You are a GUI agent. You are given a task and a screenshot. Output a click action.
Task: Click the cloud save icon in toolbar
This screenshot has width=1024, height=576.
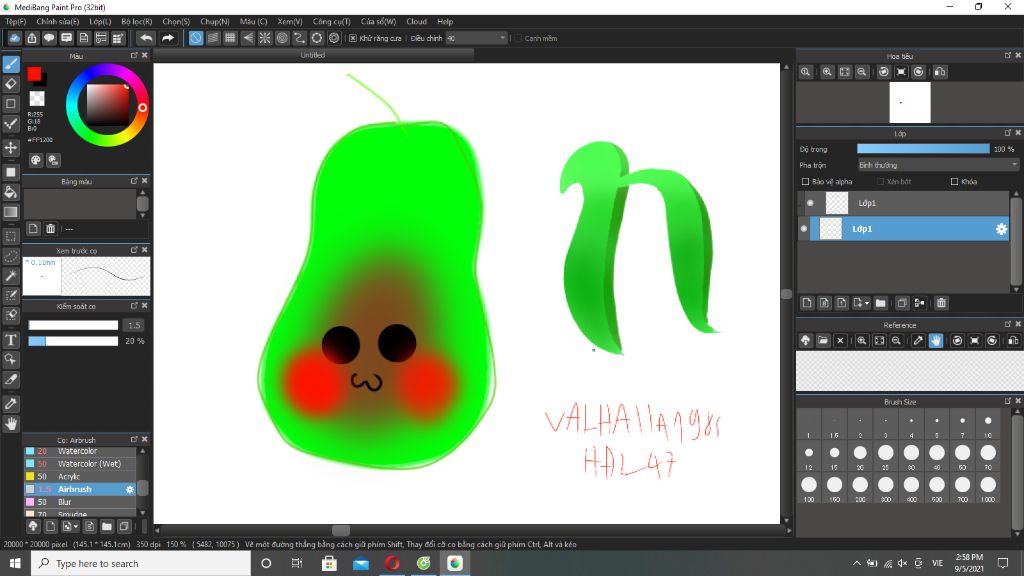[14, 39]
